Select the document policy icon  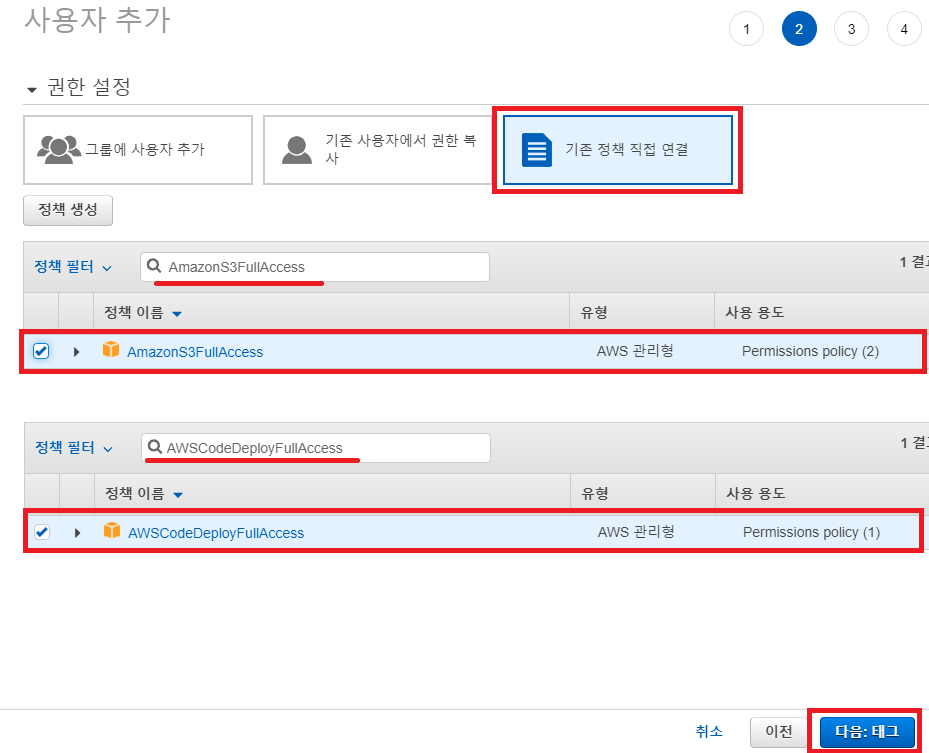537,150
